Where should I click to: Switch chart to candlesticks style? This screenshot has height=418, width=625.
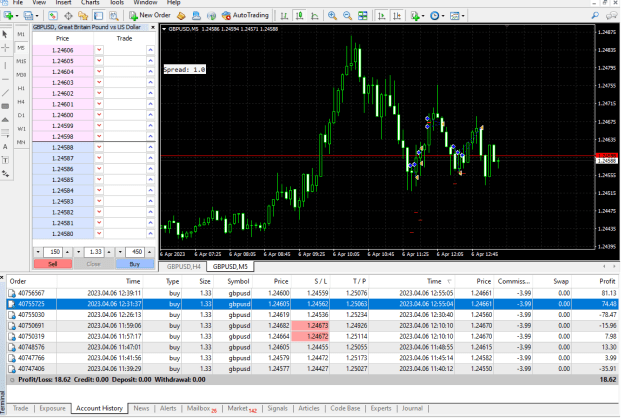click(x=299, y=16)
